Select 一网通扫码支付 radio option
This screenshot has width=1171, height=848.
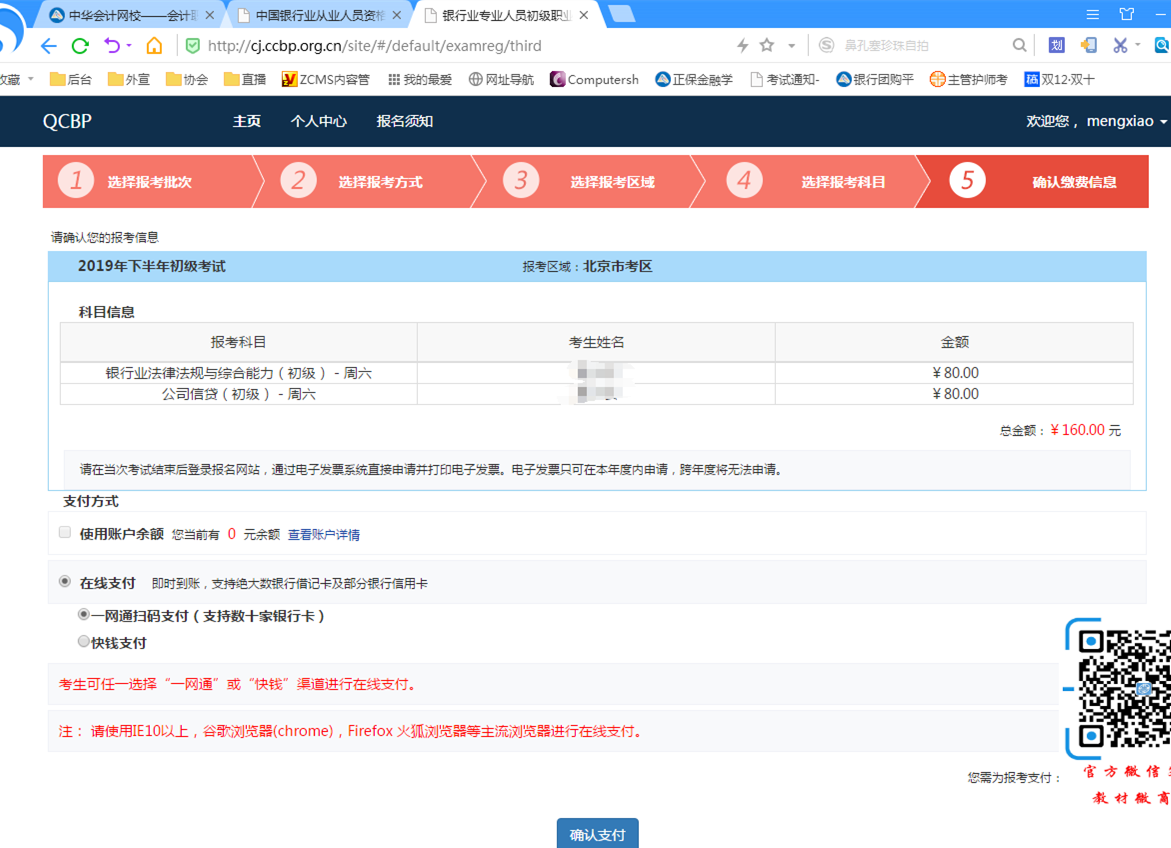[x=84, y=615]
